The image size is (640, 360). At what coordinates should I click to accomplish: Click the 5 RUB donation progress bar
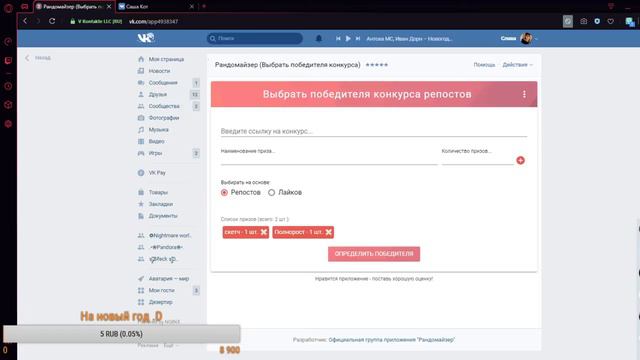tap(122, 334)
